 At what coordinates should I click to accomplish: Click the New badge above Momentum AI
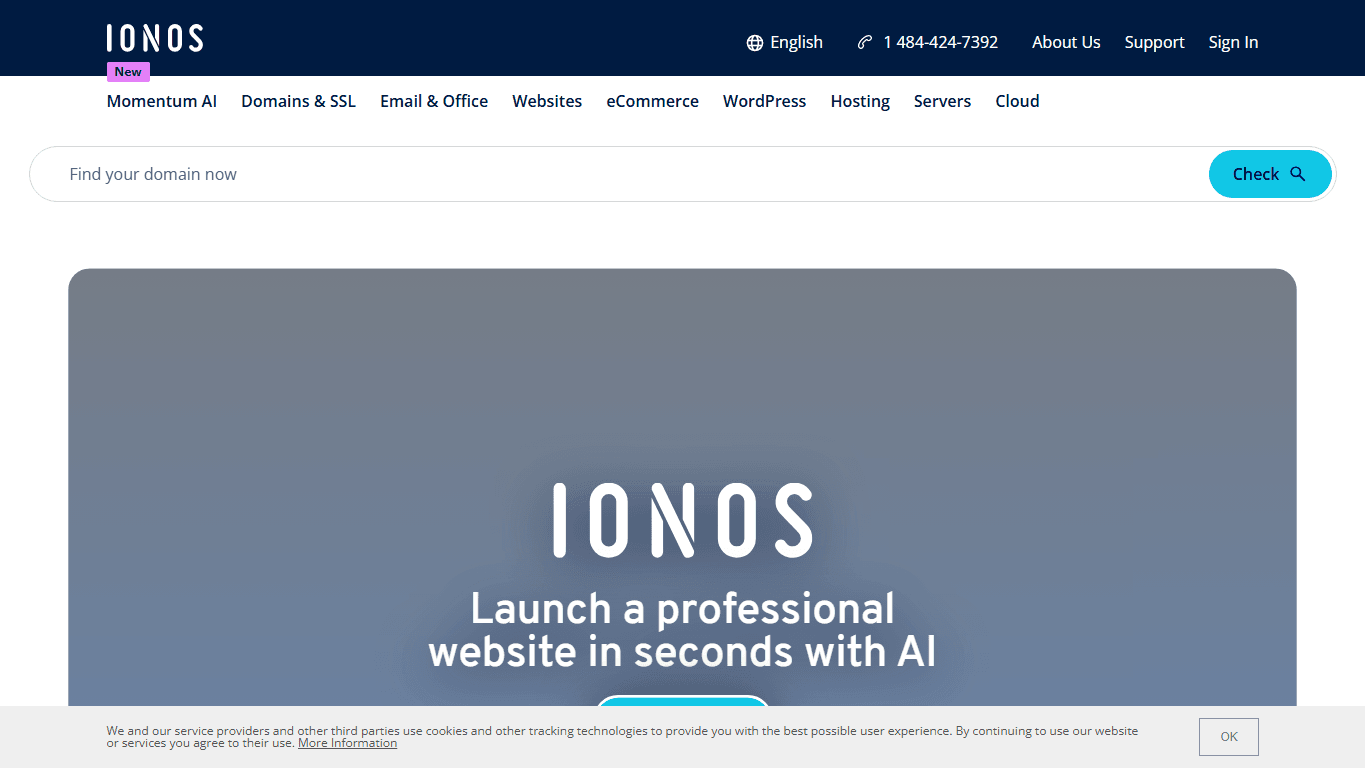click(128, 72)
